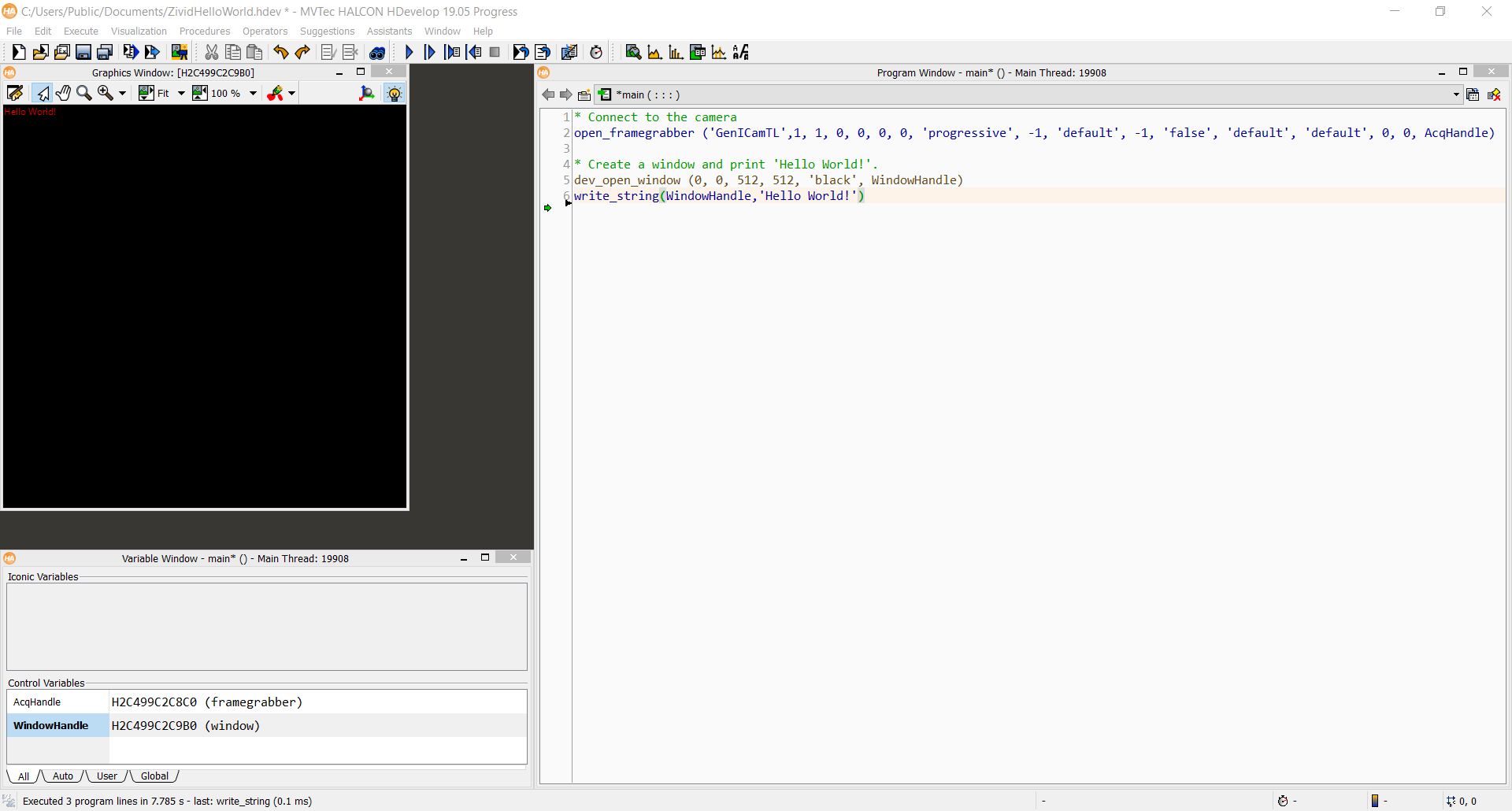Click the stopwatch profiler icon
1512x811 pixels.
pyautogui.click(x=596, y=52)
